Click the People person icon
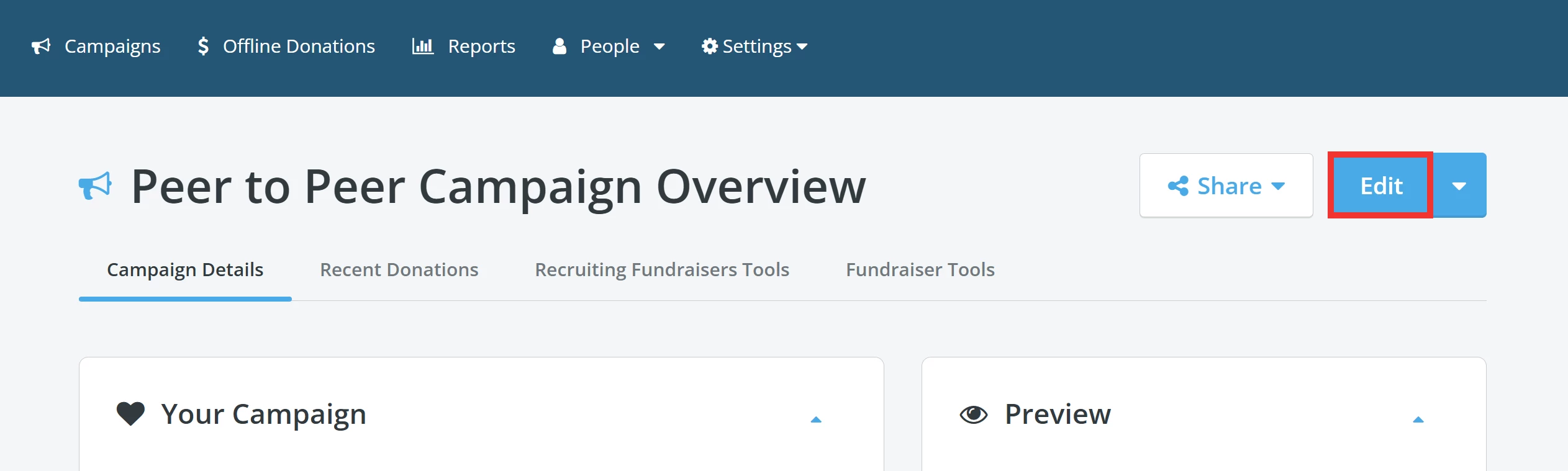Screen dimensions: 1568x471 point(560,45)
